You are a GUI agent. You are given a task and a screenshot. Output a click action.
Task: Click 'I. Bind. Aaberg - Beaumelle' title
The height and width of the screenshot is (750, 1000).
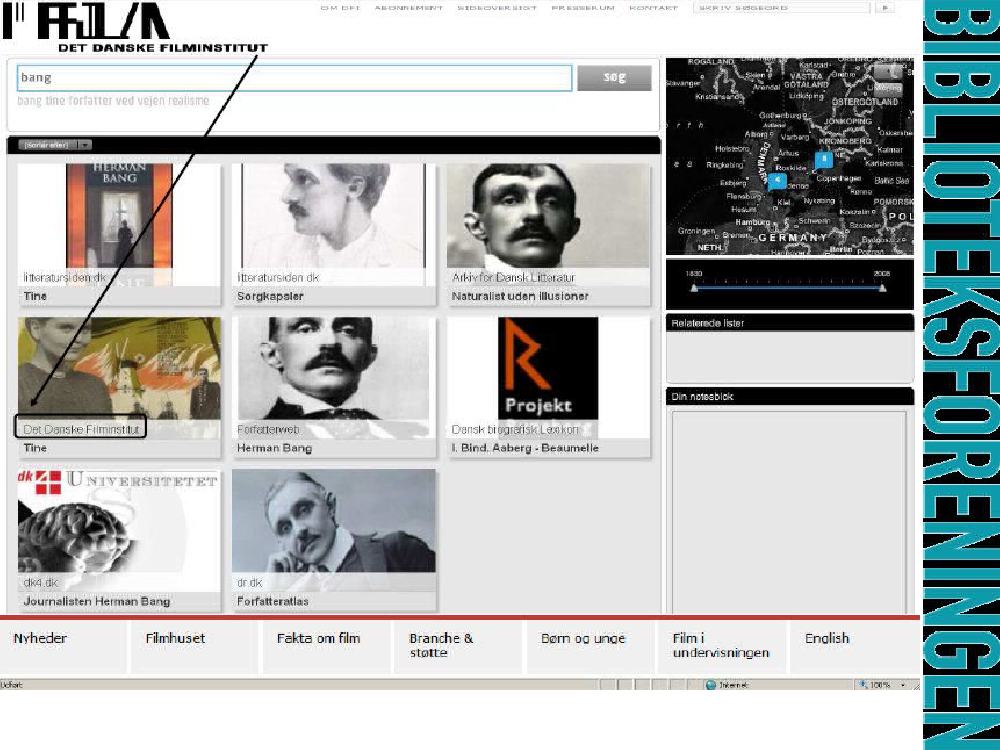(x=525, y=448)
